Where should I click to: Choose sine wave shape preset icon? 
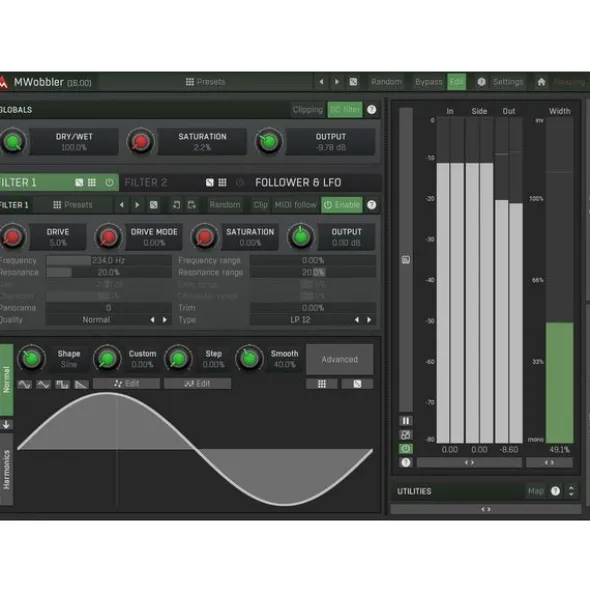[25, 384]
